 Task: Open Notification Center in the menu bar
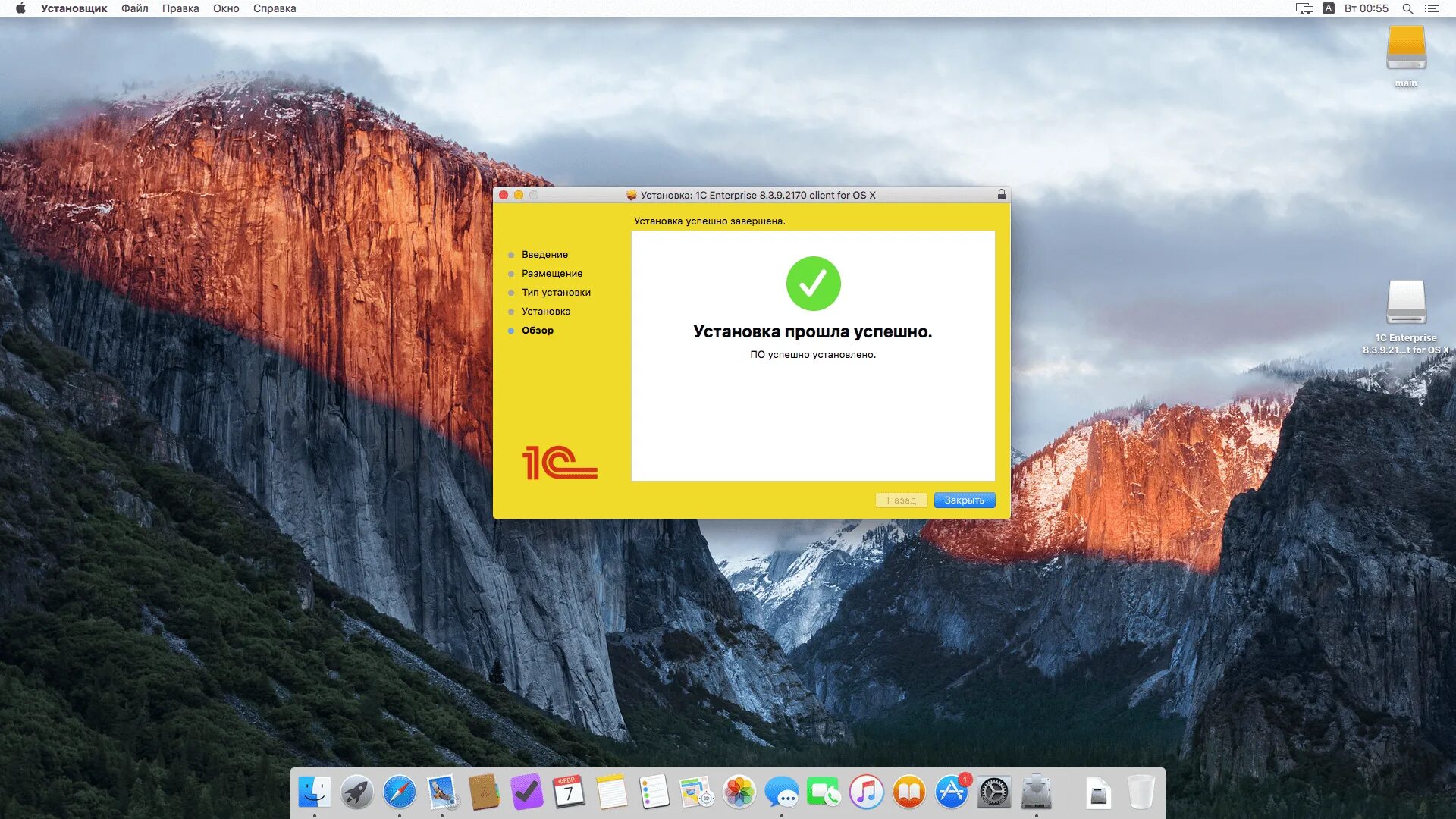tap(1431, 8)
